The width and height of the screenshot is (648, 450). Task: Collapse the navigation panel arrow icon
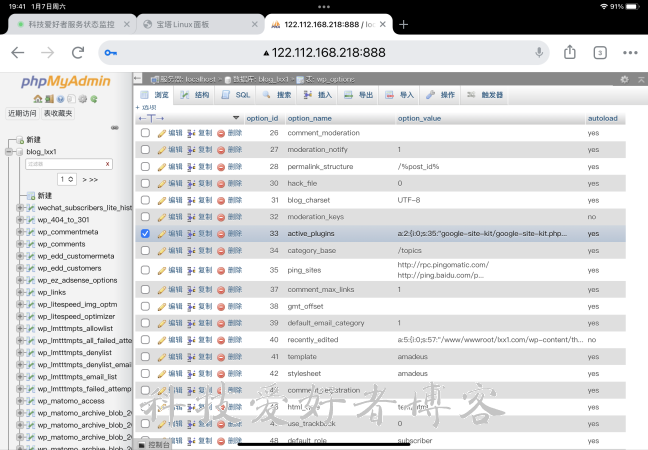tap(138, 78)
